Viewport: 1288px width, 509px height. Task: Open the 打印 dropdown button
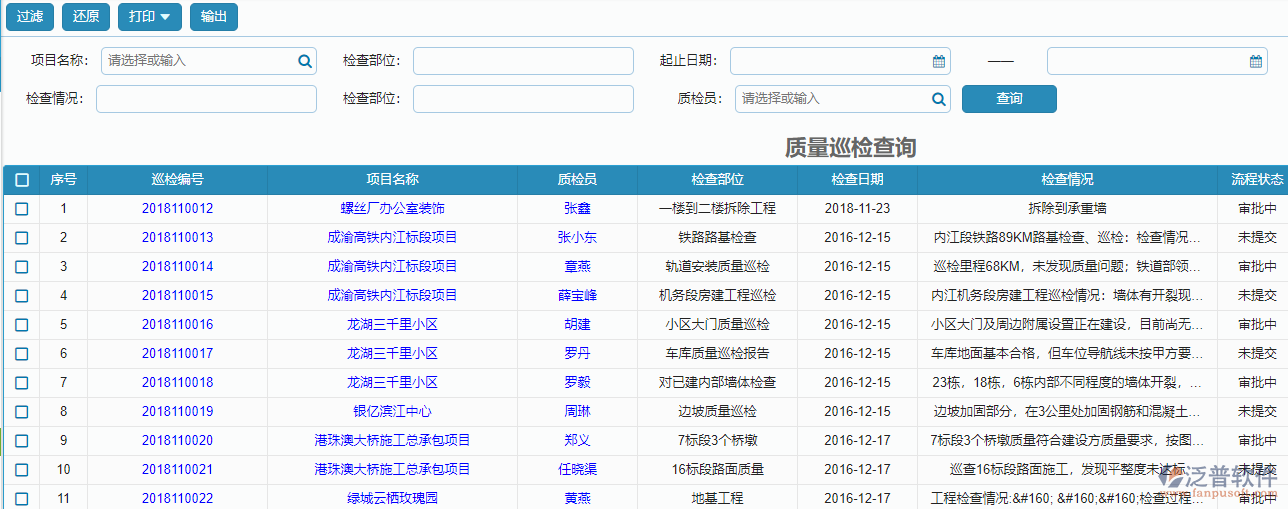(x=149, y=17)
